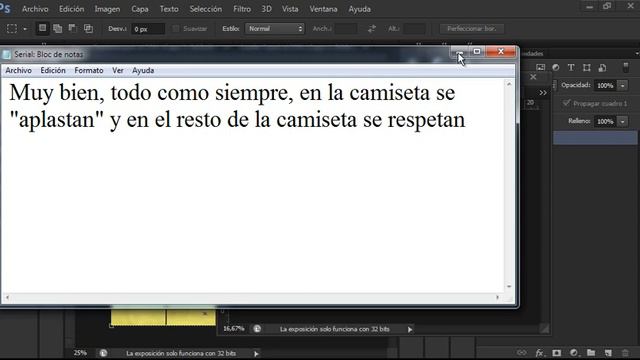Click Notepad horizontal scrollbar right arrow
Viewport: 640px width, 360px height.
pos(498,298)
